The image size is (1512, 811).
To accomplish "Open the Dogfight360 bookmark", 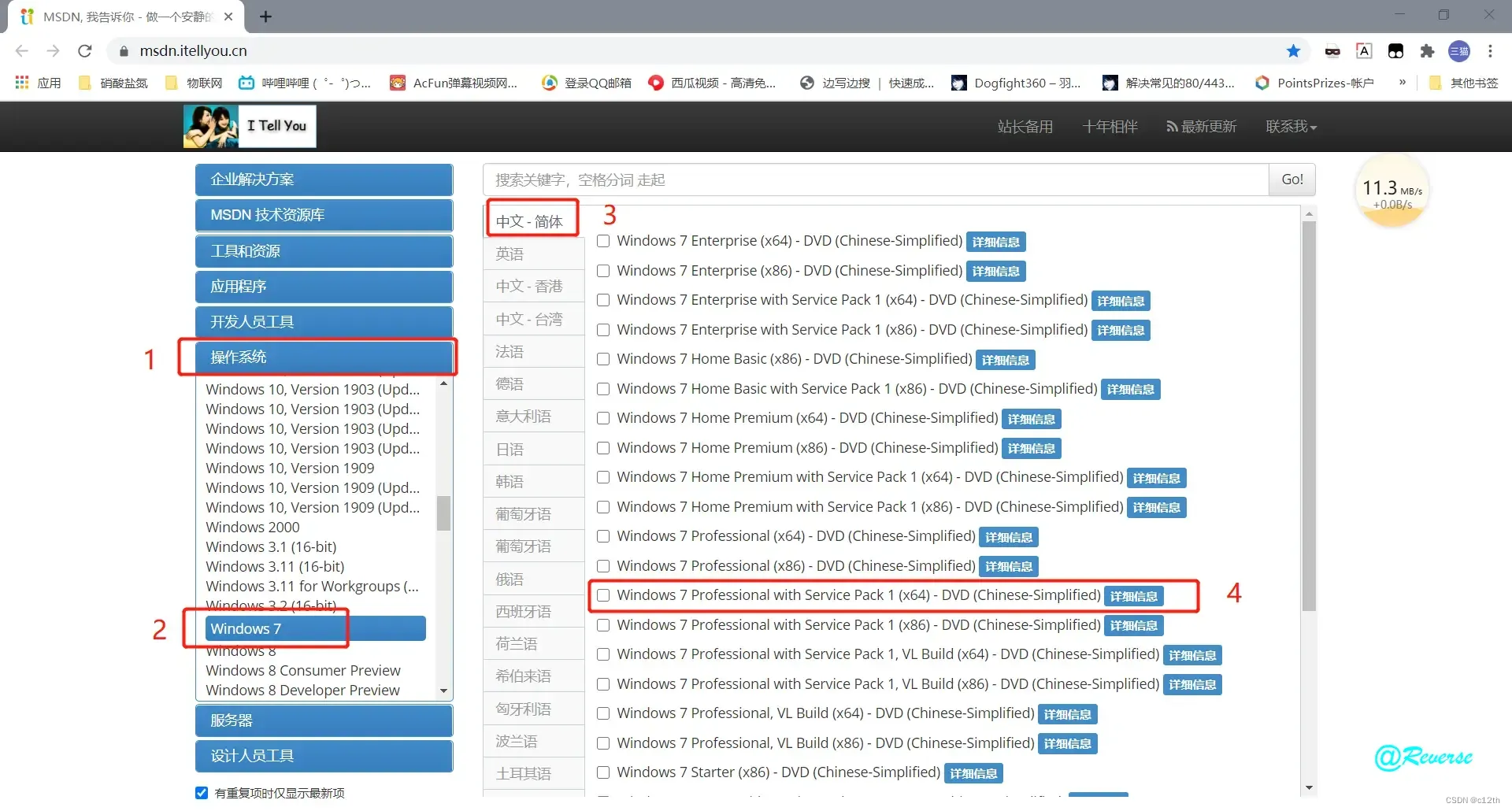I will pos(1016,83).
